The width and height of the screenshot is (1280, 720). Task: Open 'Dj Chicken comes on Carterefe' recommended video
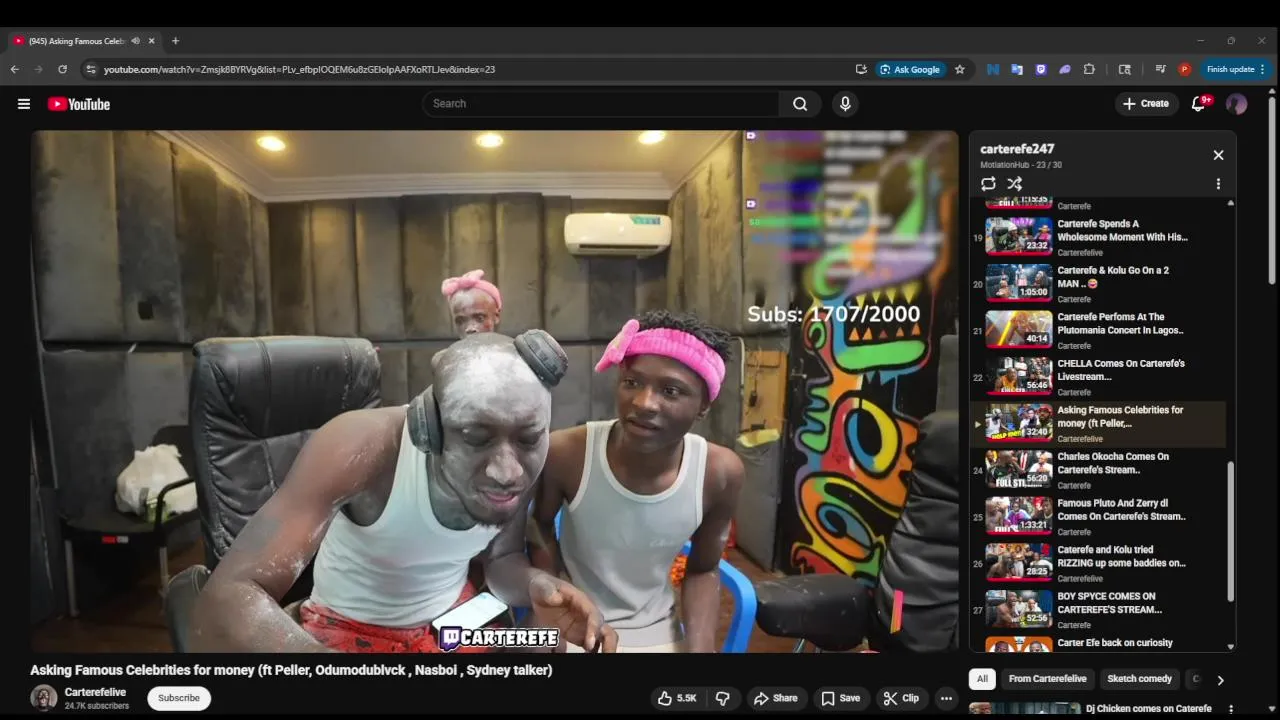pos(1149,709)
